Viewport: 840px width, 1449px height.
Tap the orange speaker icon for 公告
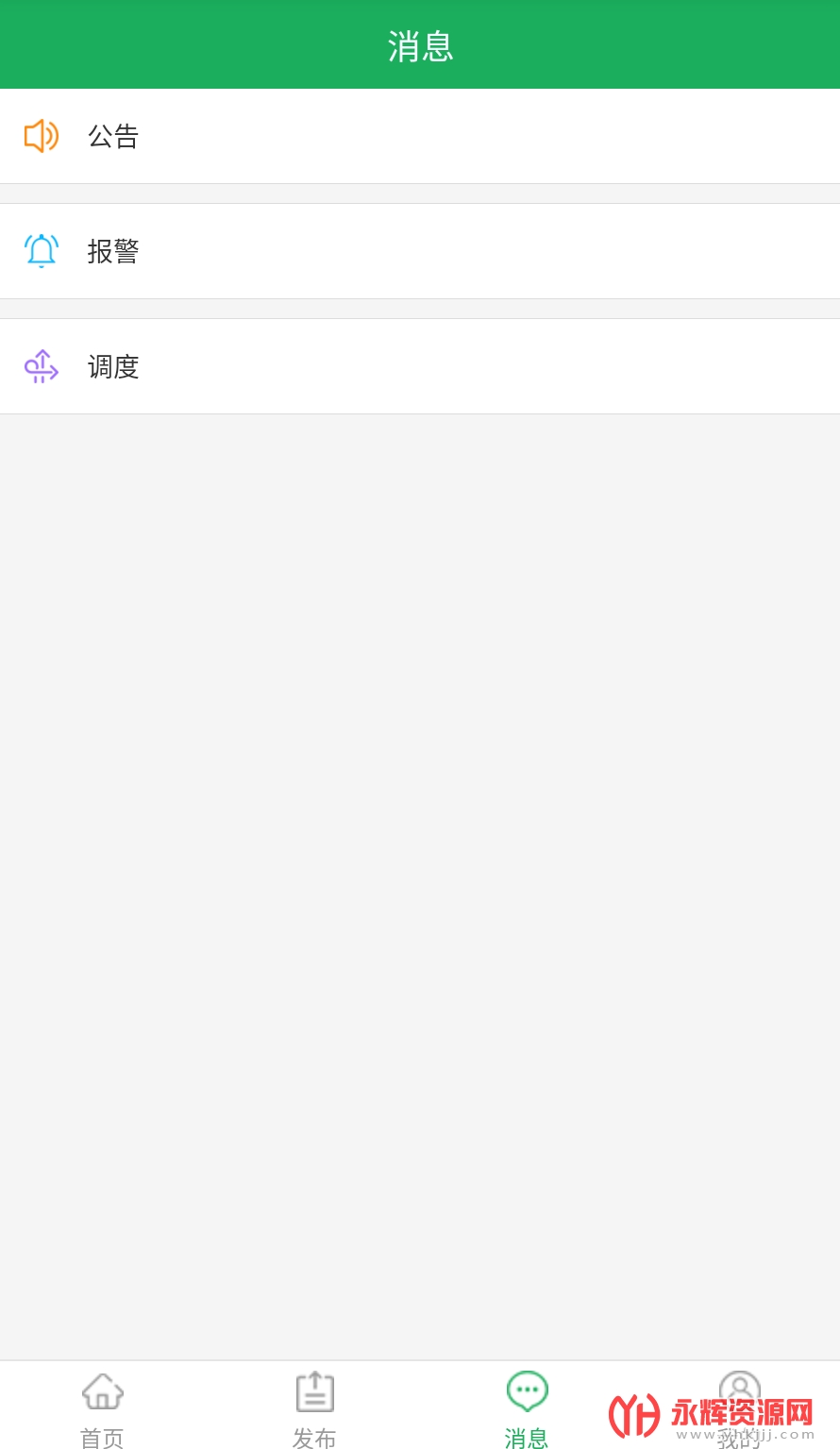point(42,136)
